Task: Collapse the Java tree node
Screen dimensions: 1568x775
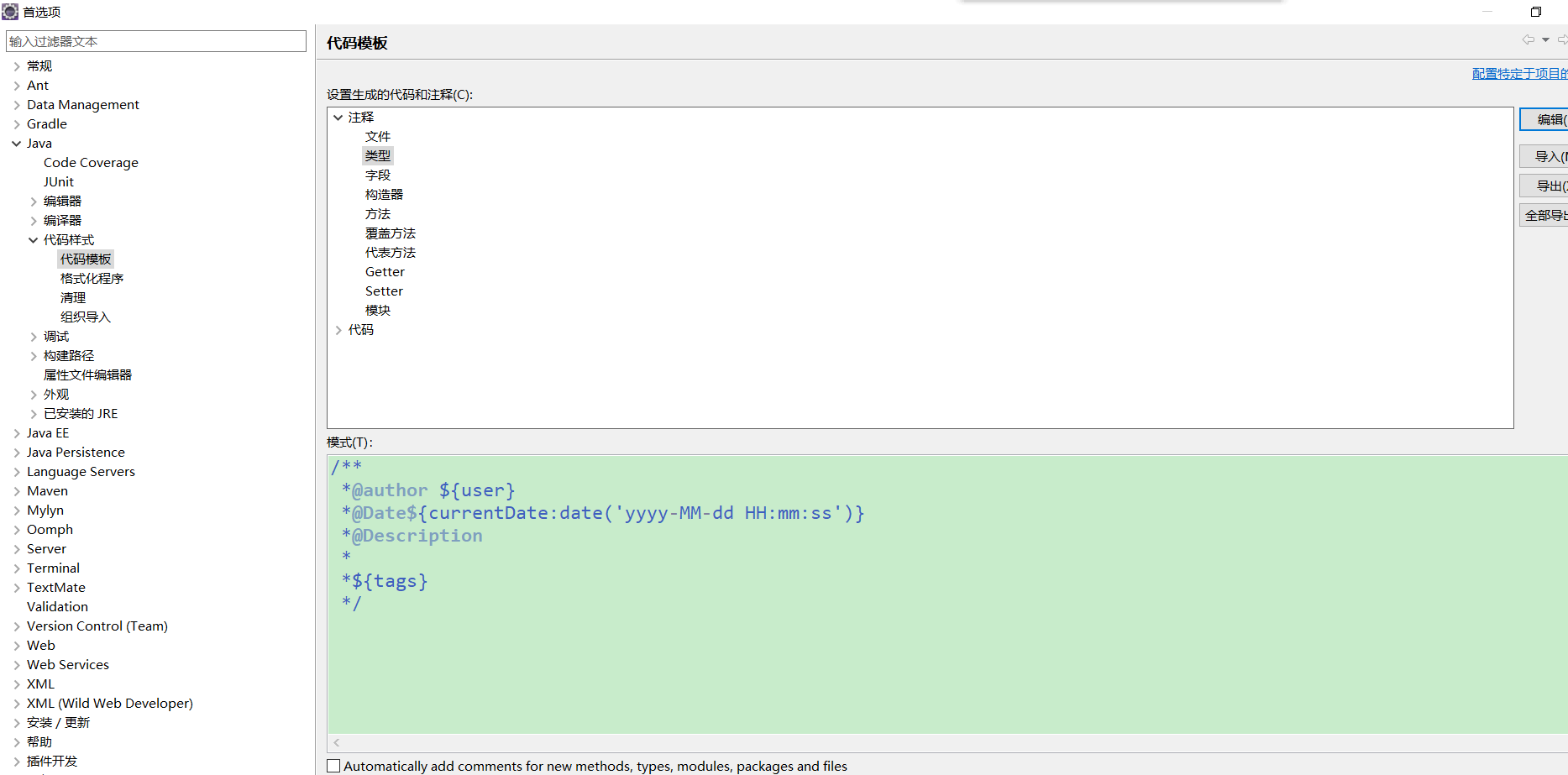Action: [x=17, y=144]
